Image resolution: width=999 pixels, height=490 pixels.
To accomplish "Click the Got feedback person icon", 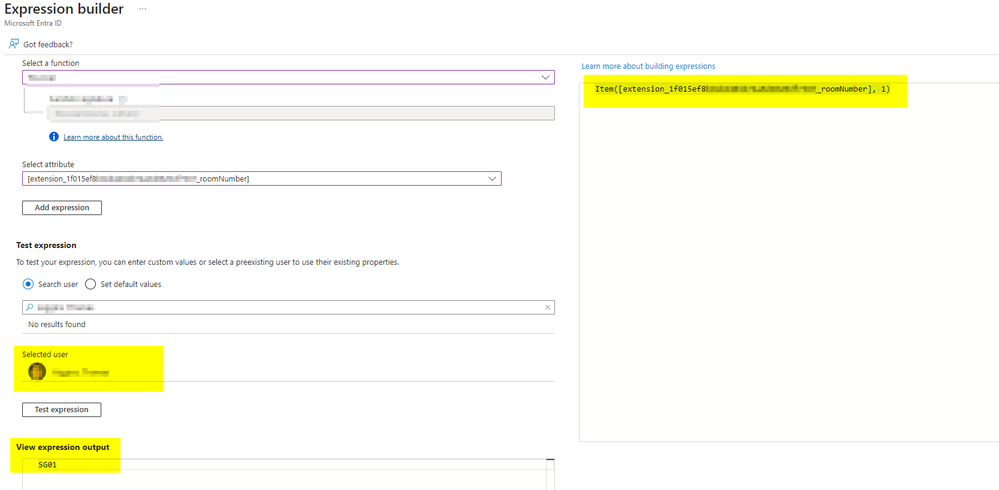I will pos(13,45).
